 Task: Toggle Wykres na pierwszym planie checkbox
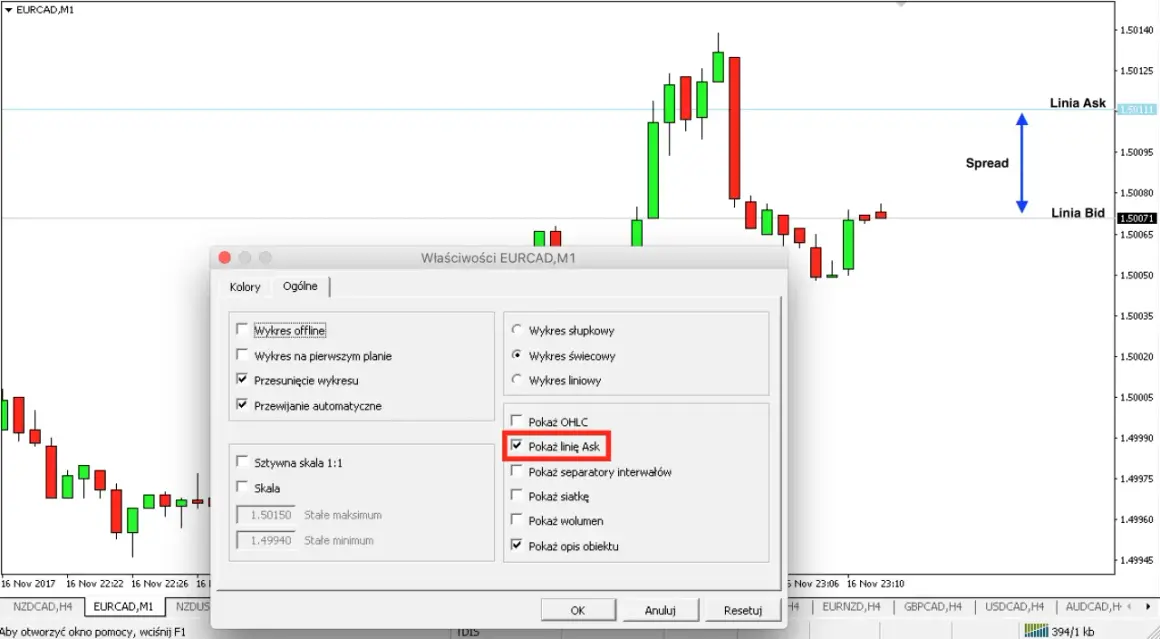242,354
